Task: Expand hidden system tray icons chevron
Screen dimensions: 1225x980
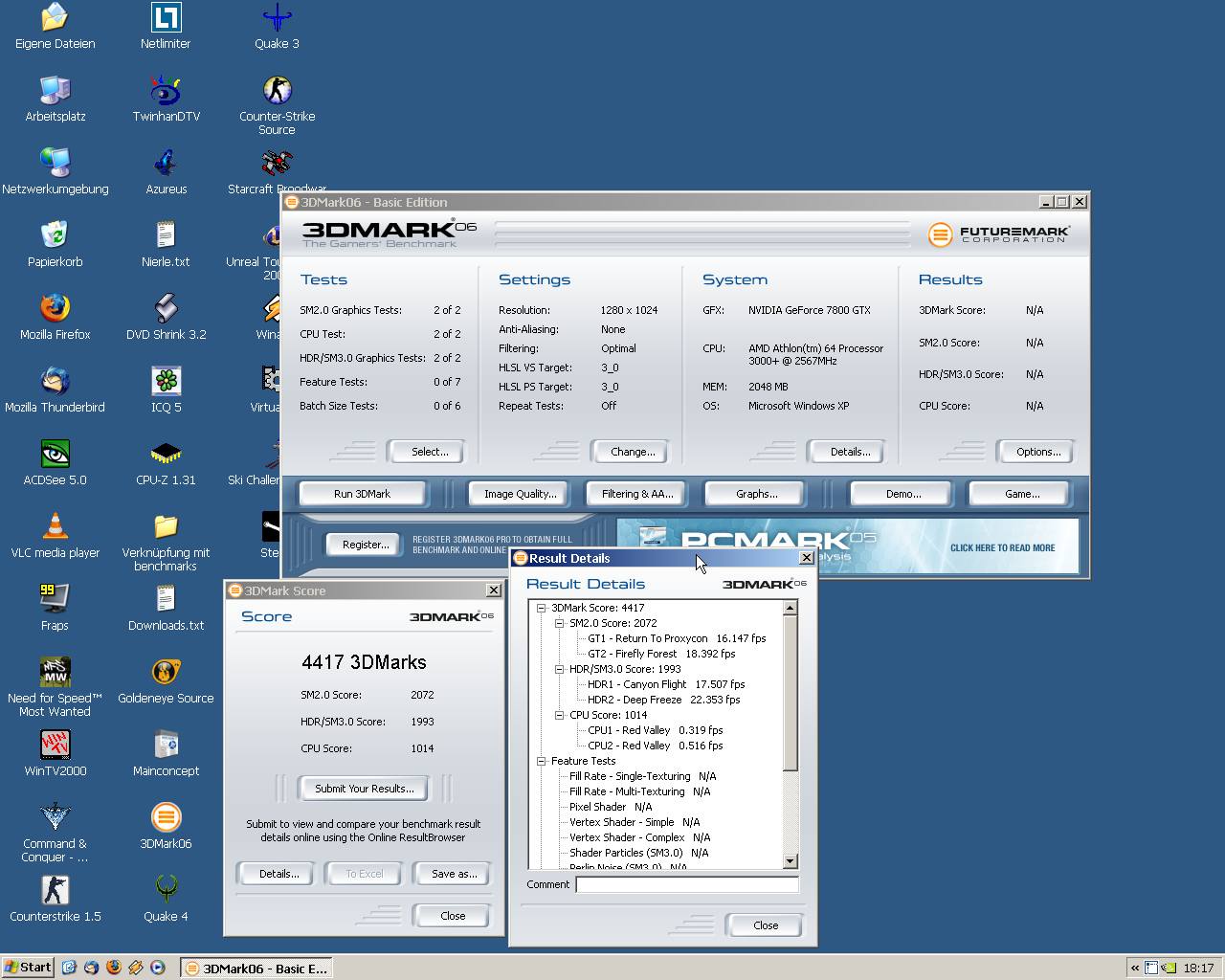Action: click(1135, 969)
